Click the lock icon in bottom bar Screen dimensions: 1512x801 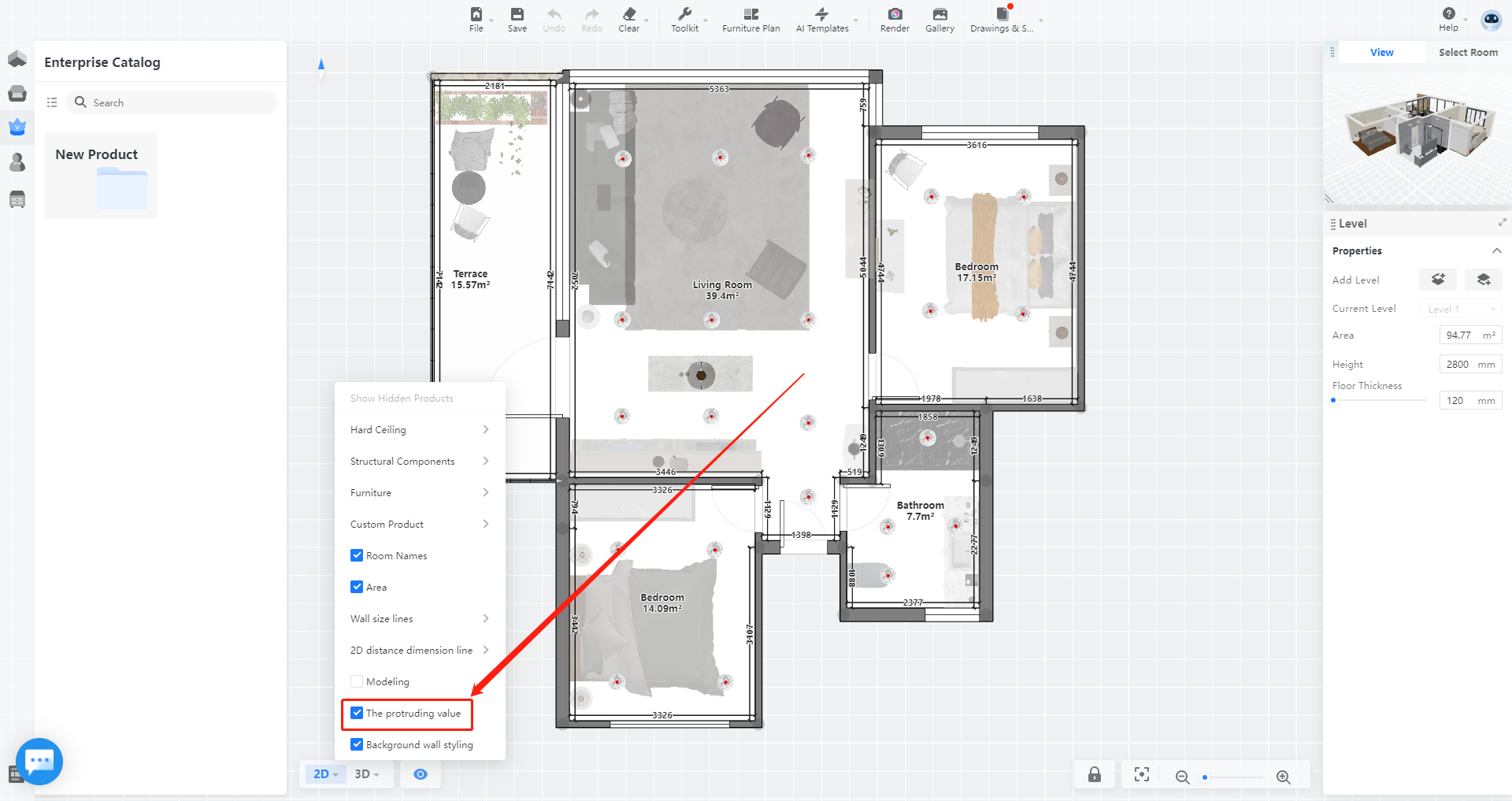pyautogui.click(x=1095, y=775)
